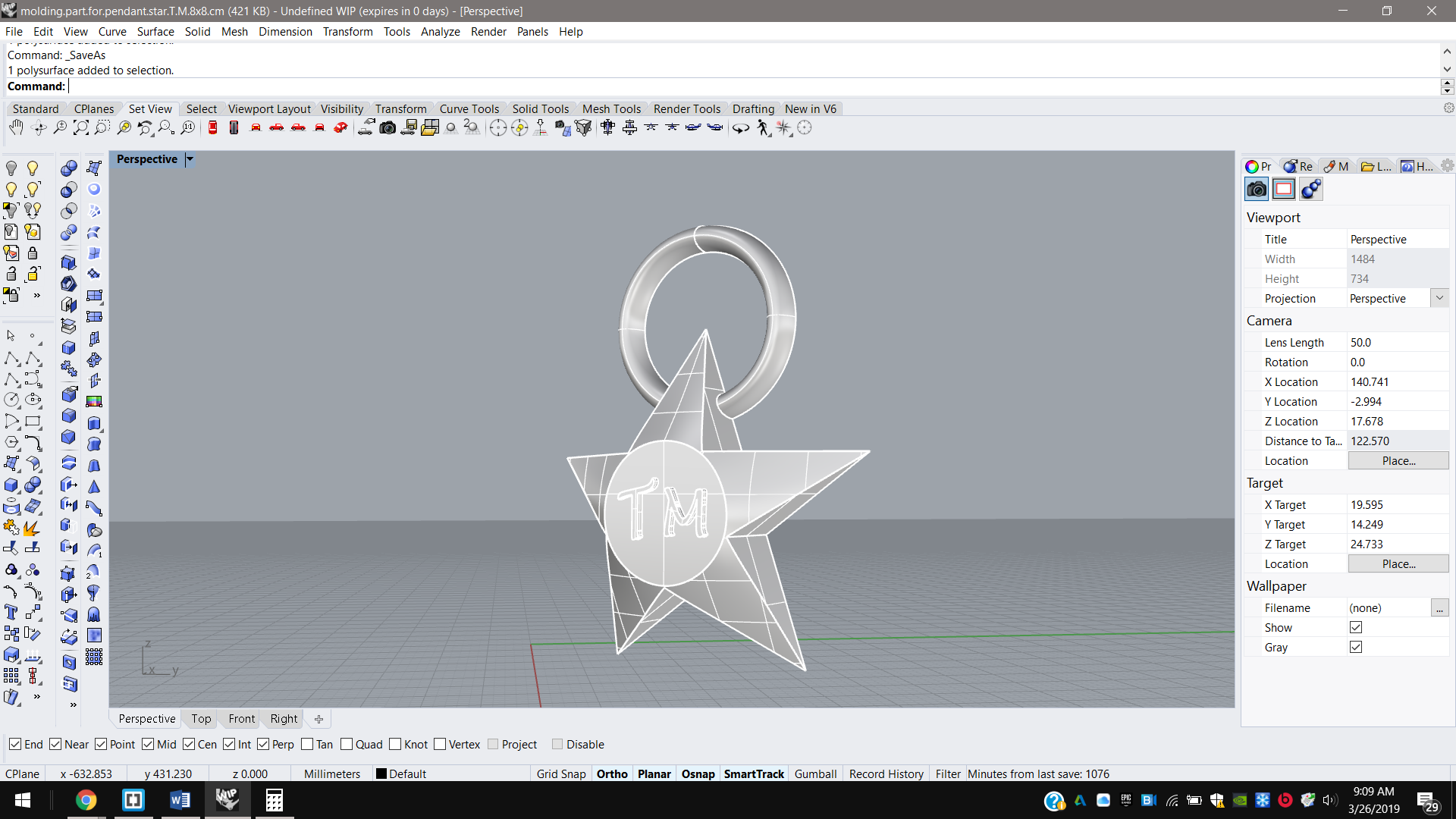Uncheck the Wallpaper Show checkbox
1456x819 pixels.
(1356, 627)
